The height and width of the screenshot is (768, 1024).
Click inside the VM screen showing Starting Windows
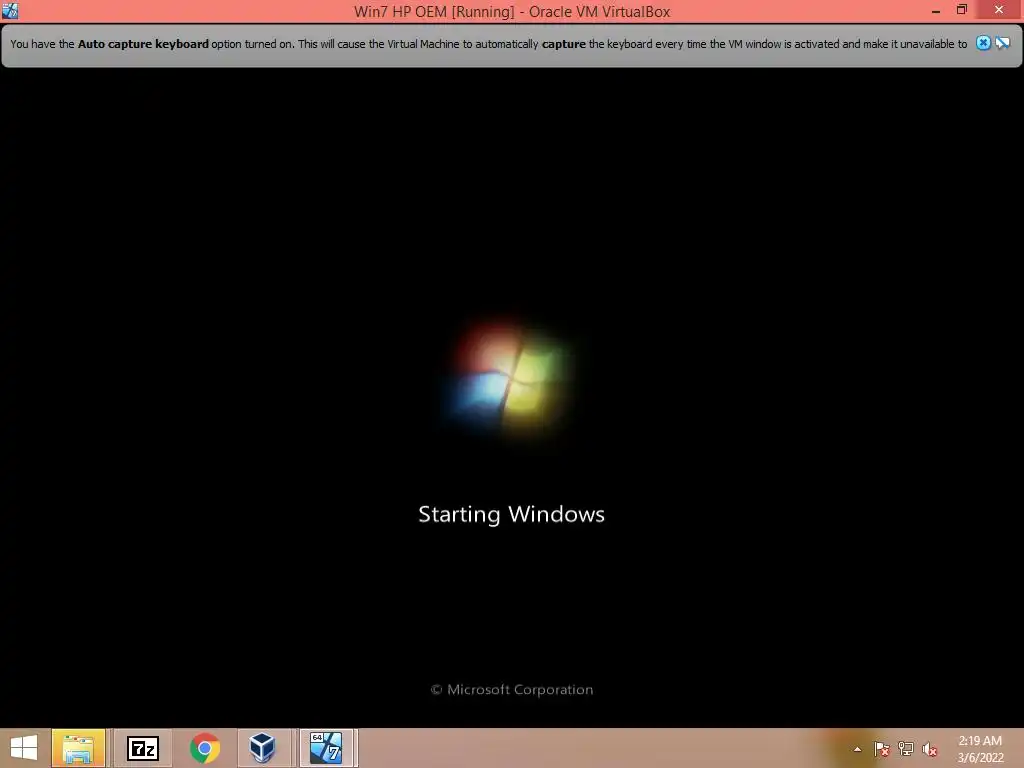(x=512, y=398)
